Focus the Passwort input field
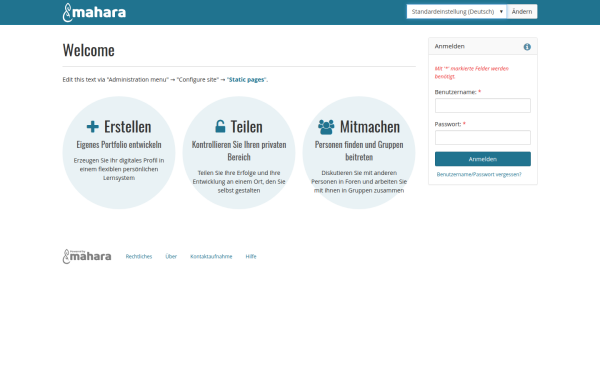Viewport: 600px width, 375px height. pyautogui.click(x=483, y=138)
